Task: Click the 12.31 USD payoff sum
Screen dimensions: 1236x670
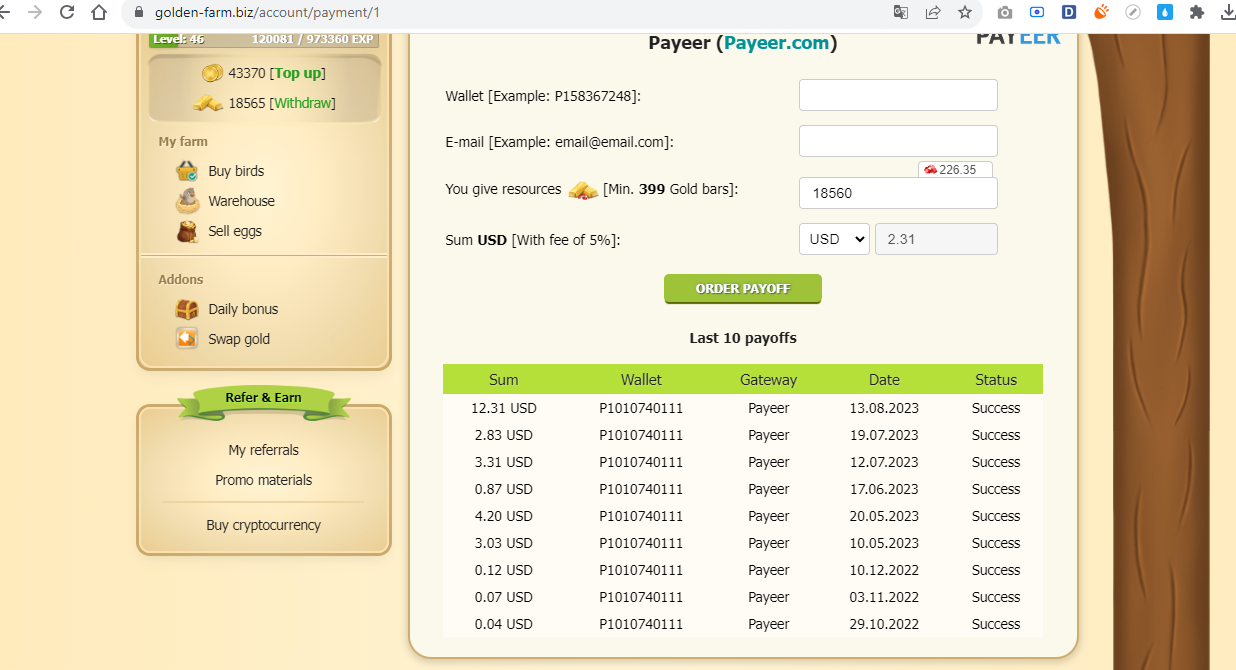Action: 504,408
